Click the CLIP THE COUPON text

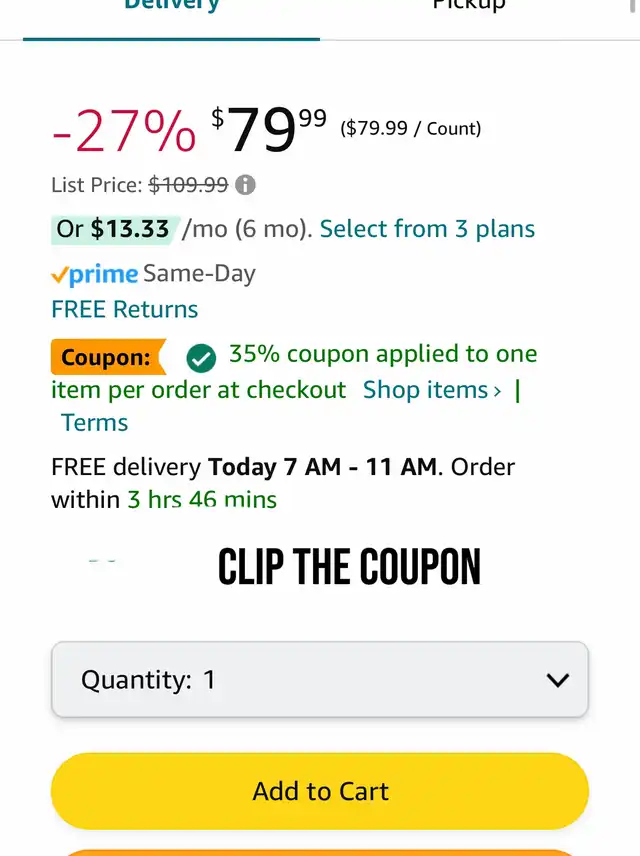point(349,567)
